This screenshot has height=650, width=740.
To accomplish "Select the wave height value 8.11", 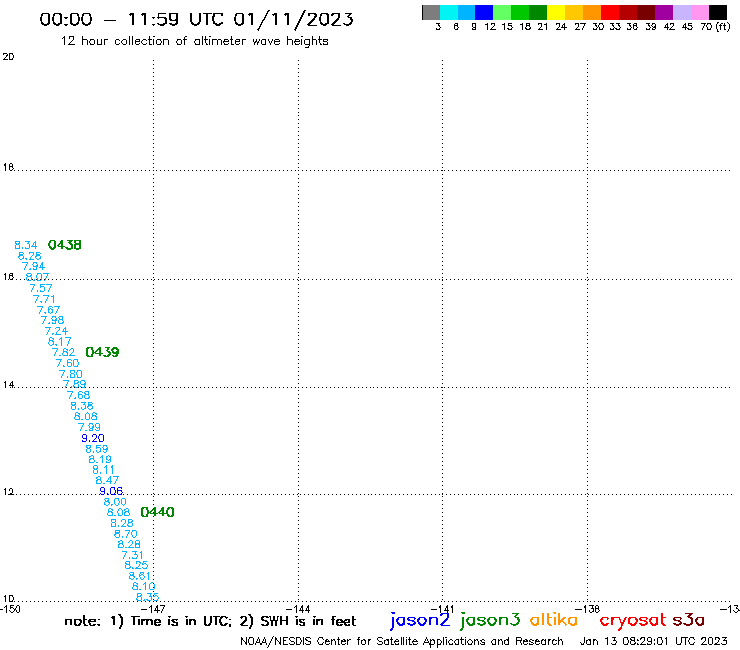I will tap(103, 470).
